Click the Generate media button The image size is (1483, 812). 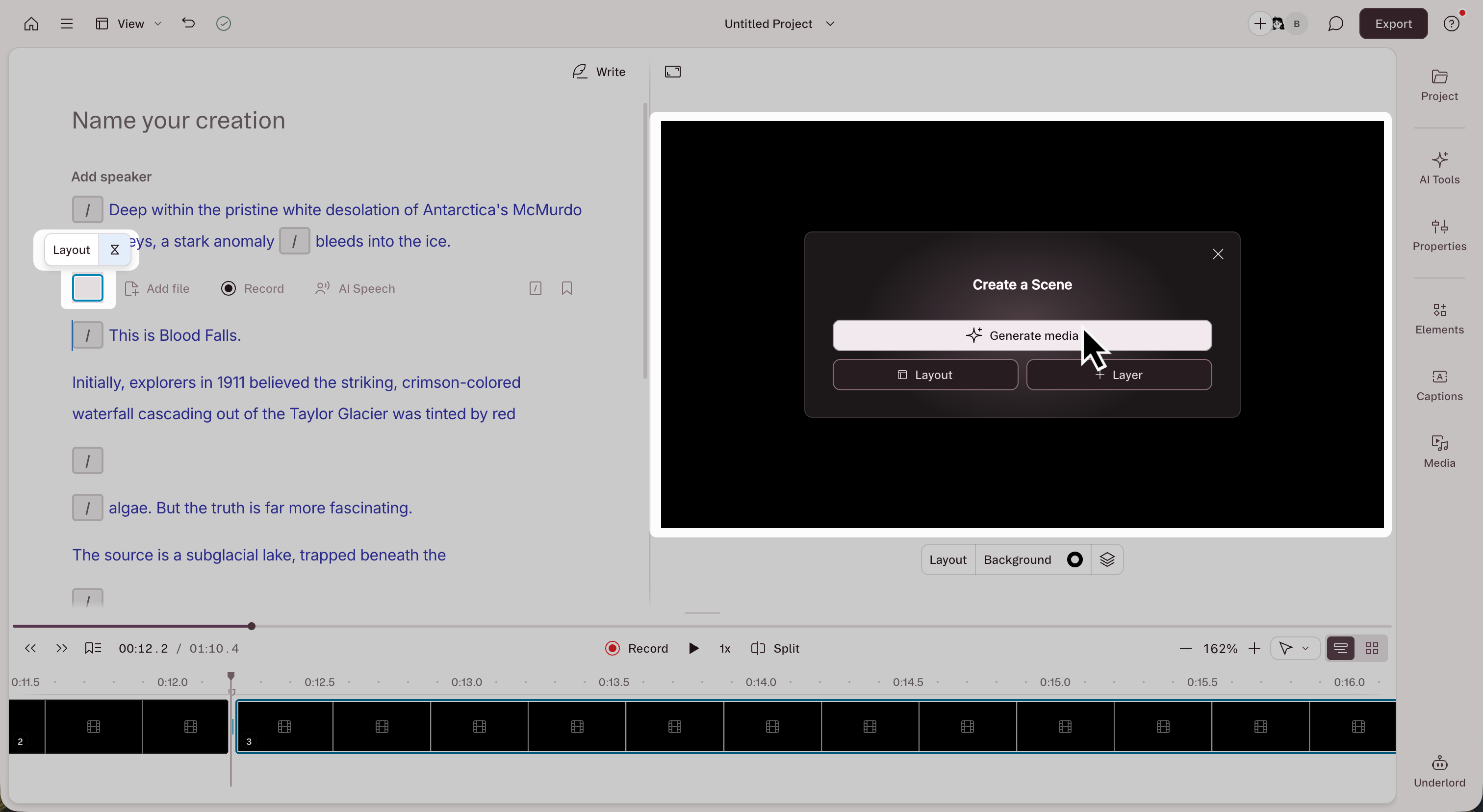(1022, 335)
